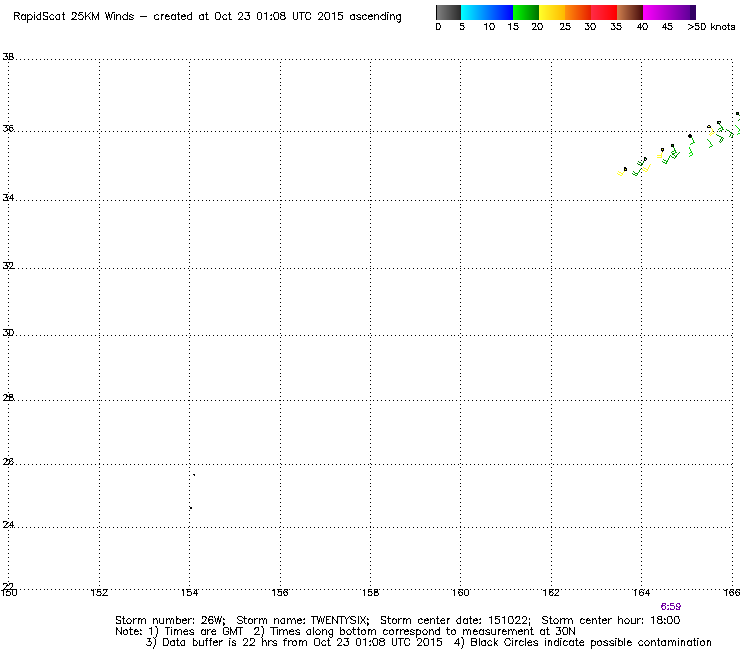
Task: Click the "Storm center date: 151022;" text
Action: pos(455,620)
